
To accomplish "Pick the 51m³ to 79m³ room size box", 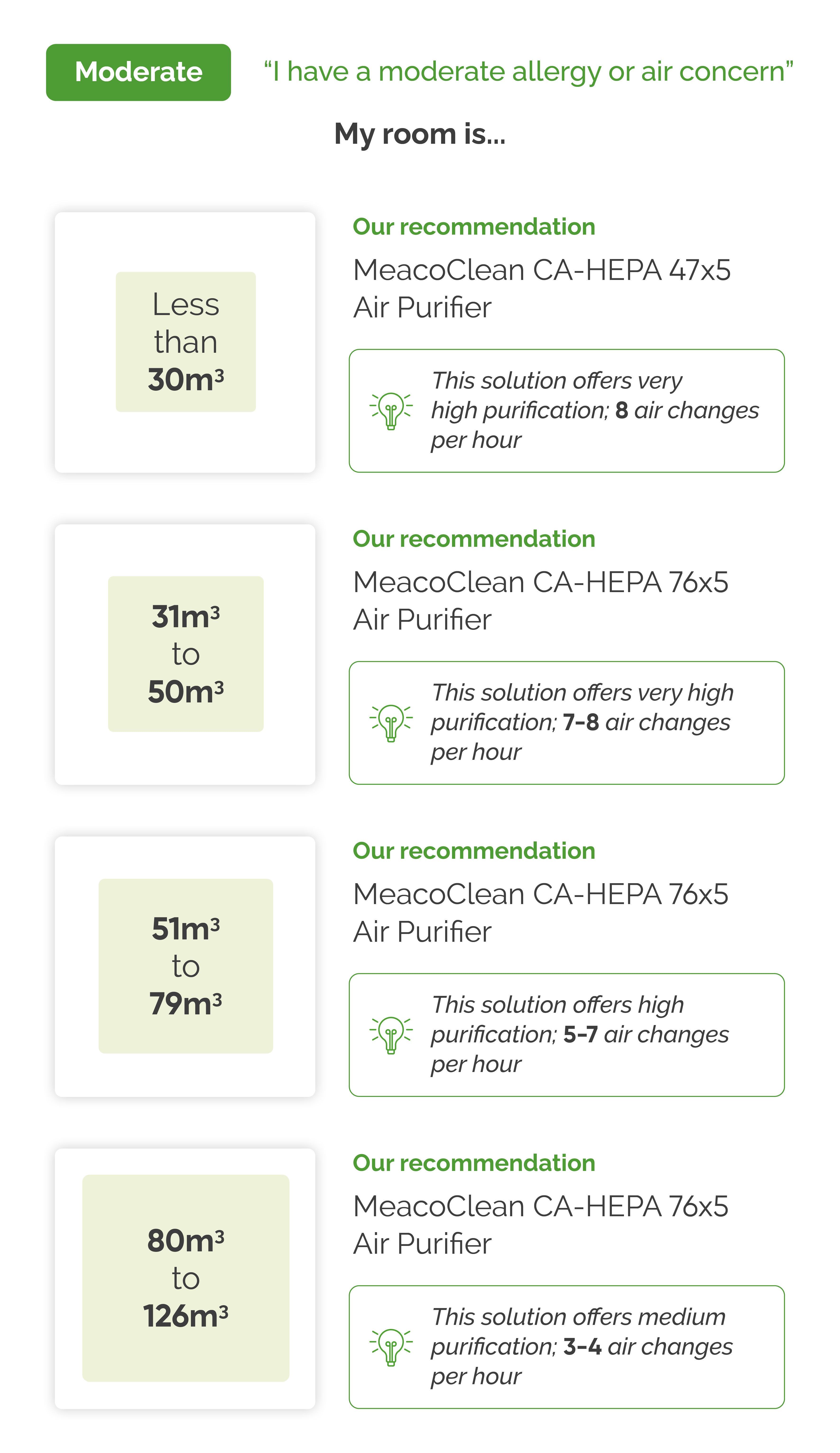I will (x=185, y=966).
